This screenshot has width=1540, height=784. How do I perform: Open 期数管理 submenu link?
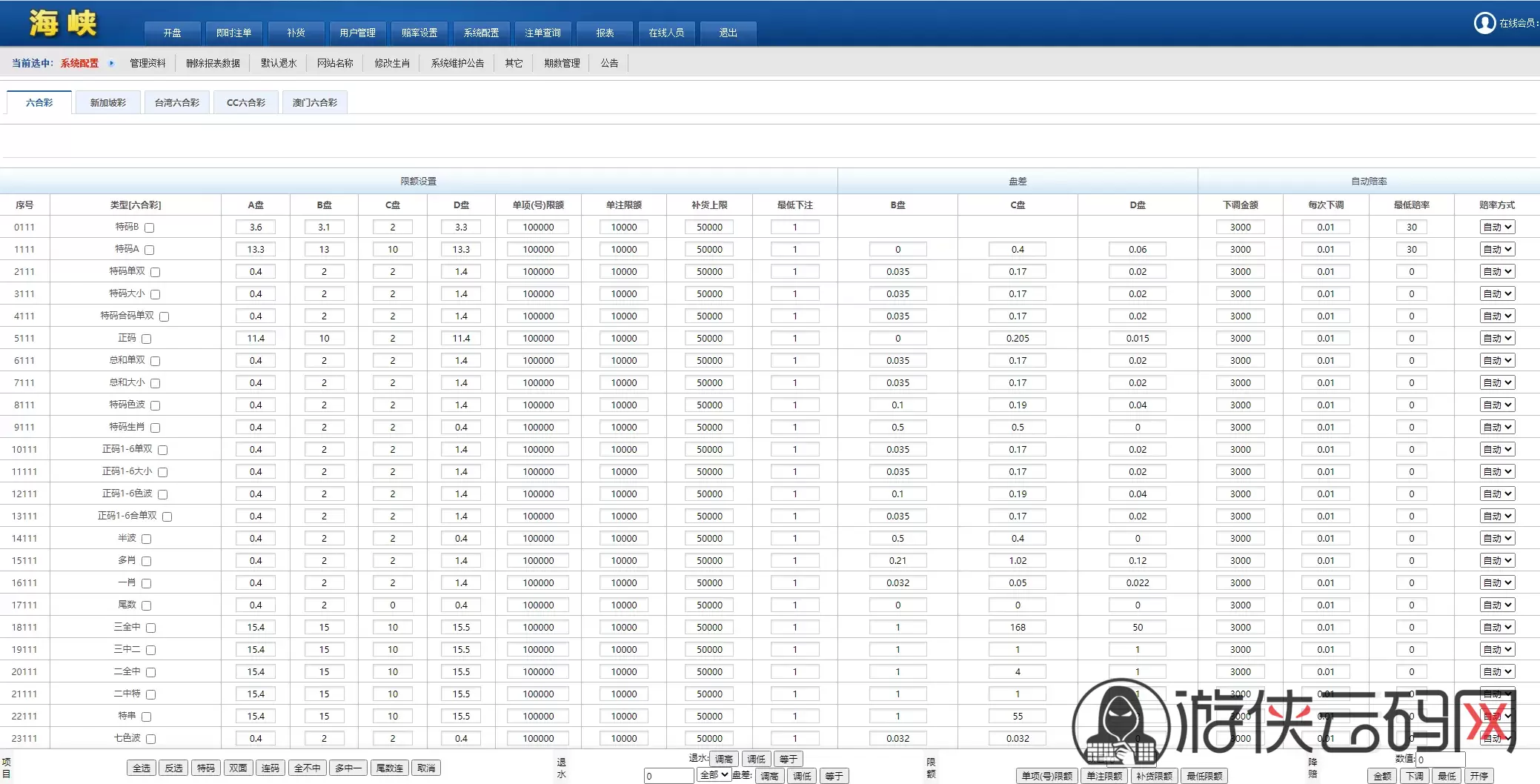[x=562, y=63]
